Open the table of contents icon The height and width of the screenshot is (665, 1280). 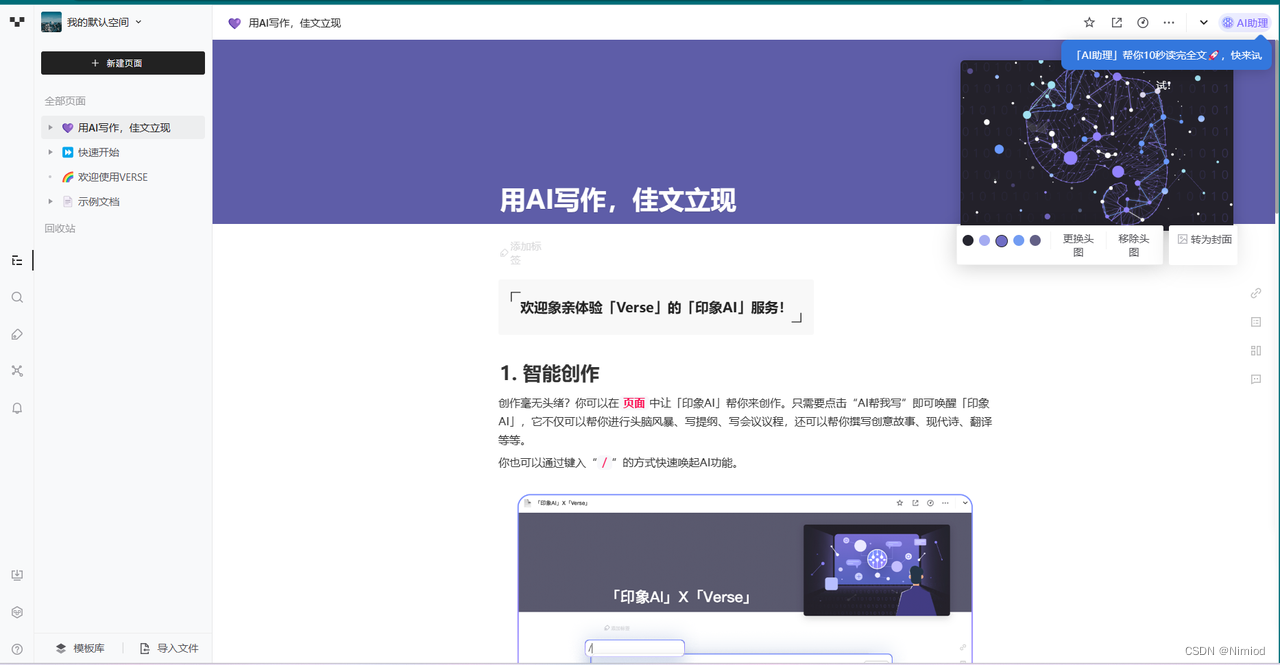[1256, 322]
